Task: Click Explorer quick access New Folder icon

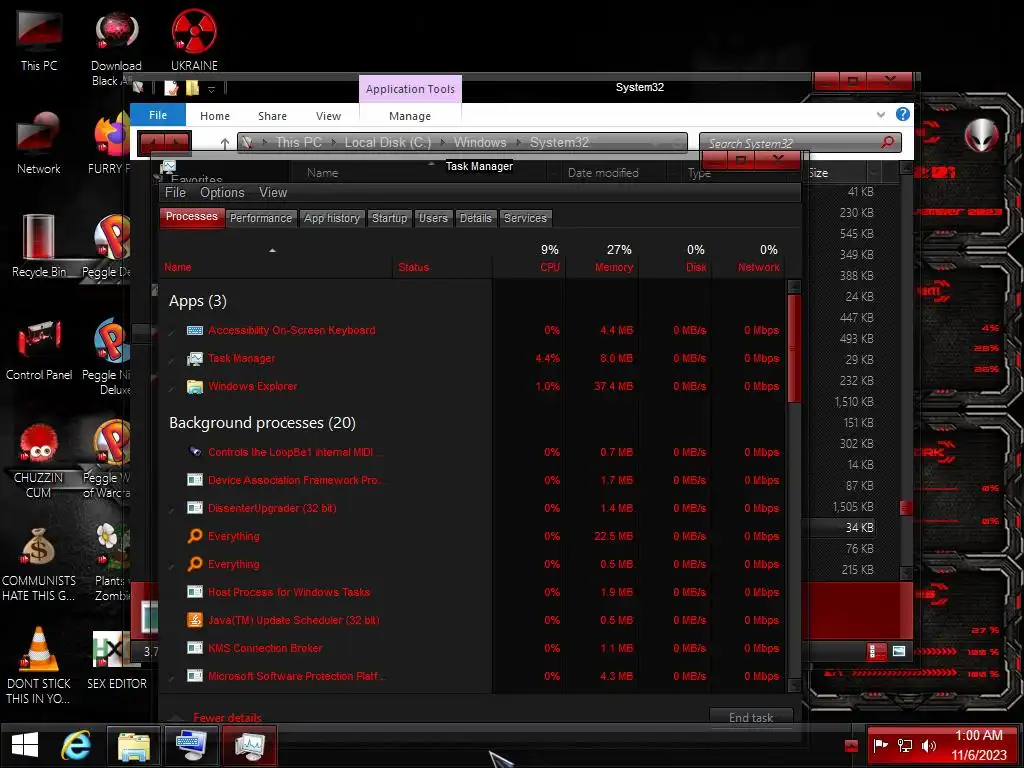Action: [192, 88]
